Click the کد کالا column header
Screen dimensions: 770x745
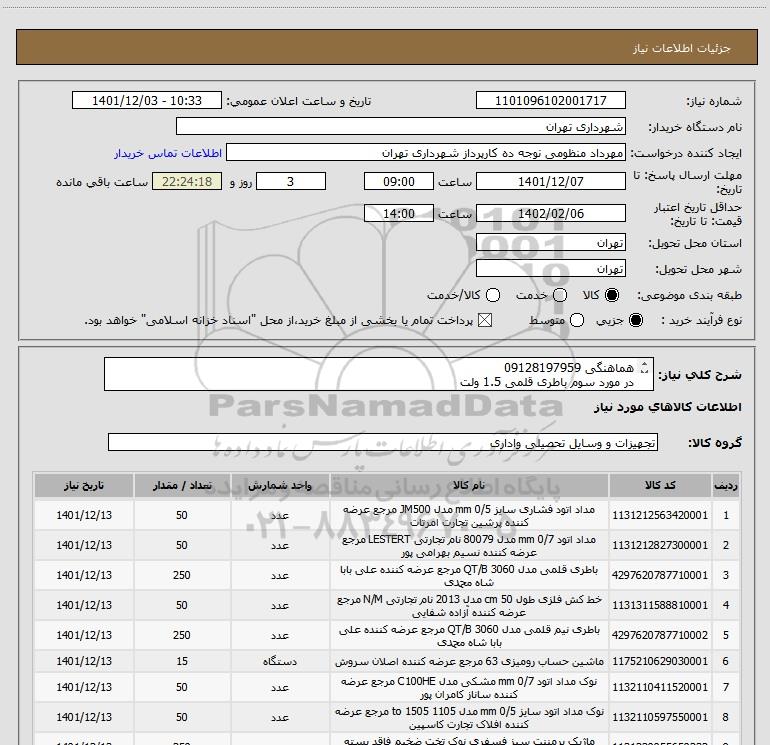coord(660,485)
